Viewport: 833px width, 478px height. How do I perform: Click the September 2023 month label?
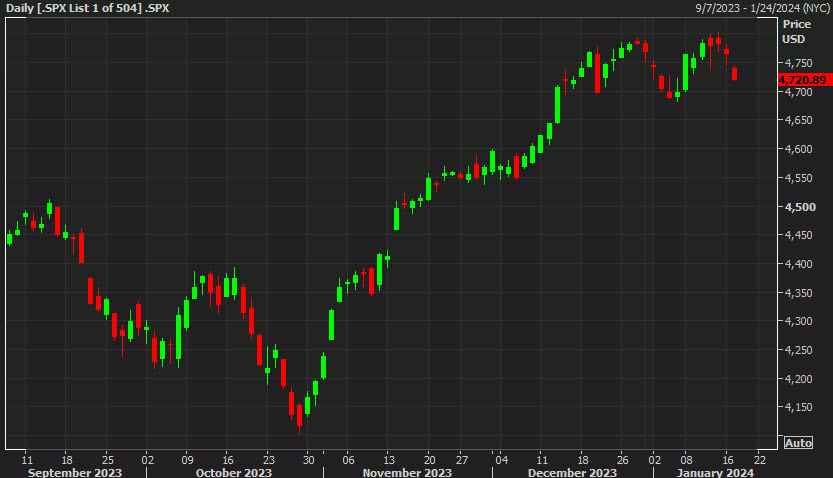(x=74, y=472)
